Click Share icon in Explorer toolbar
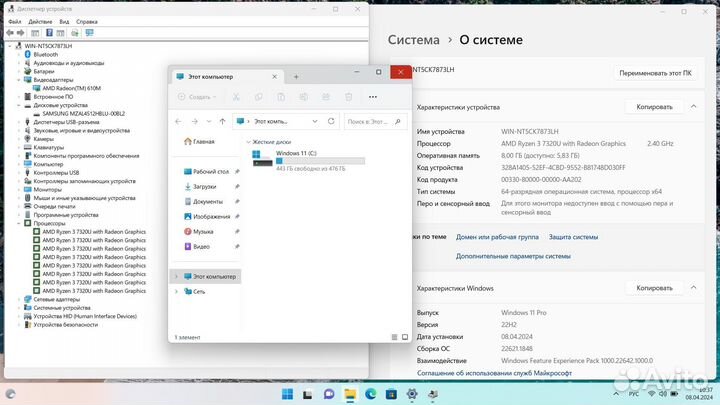720x405 pixels. coord(326,97)
